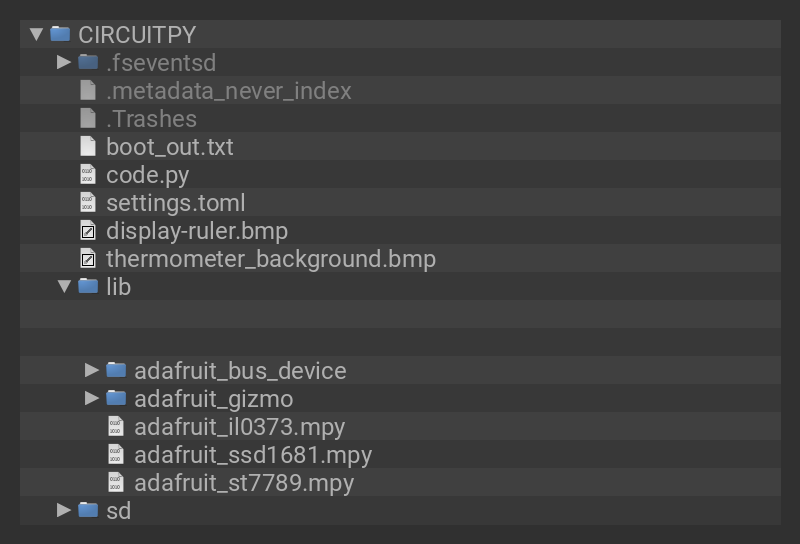Select the adafruit_st7789.mpy file name
This screenshot has height=544, width=800.
[x=244, y=482]
